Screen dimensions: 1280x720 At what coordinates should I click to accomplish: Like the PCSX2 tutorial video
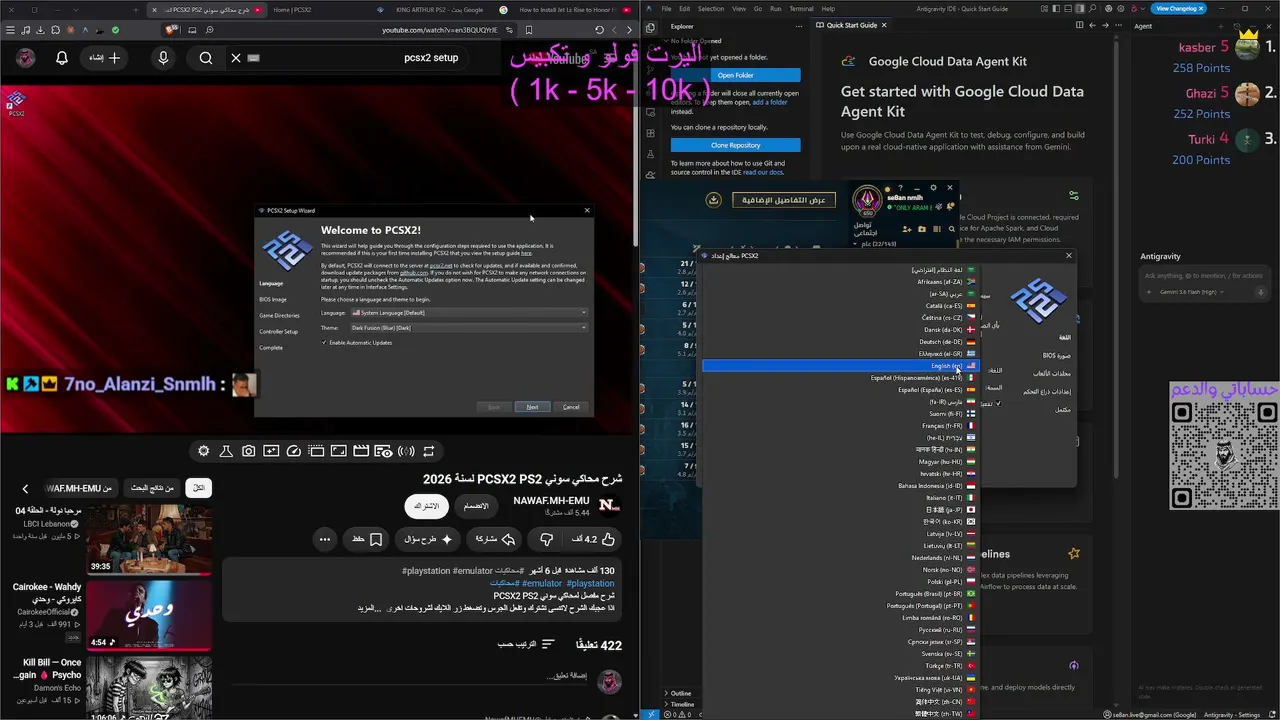coord(596,539)
